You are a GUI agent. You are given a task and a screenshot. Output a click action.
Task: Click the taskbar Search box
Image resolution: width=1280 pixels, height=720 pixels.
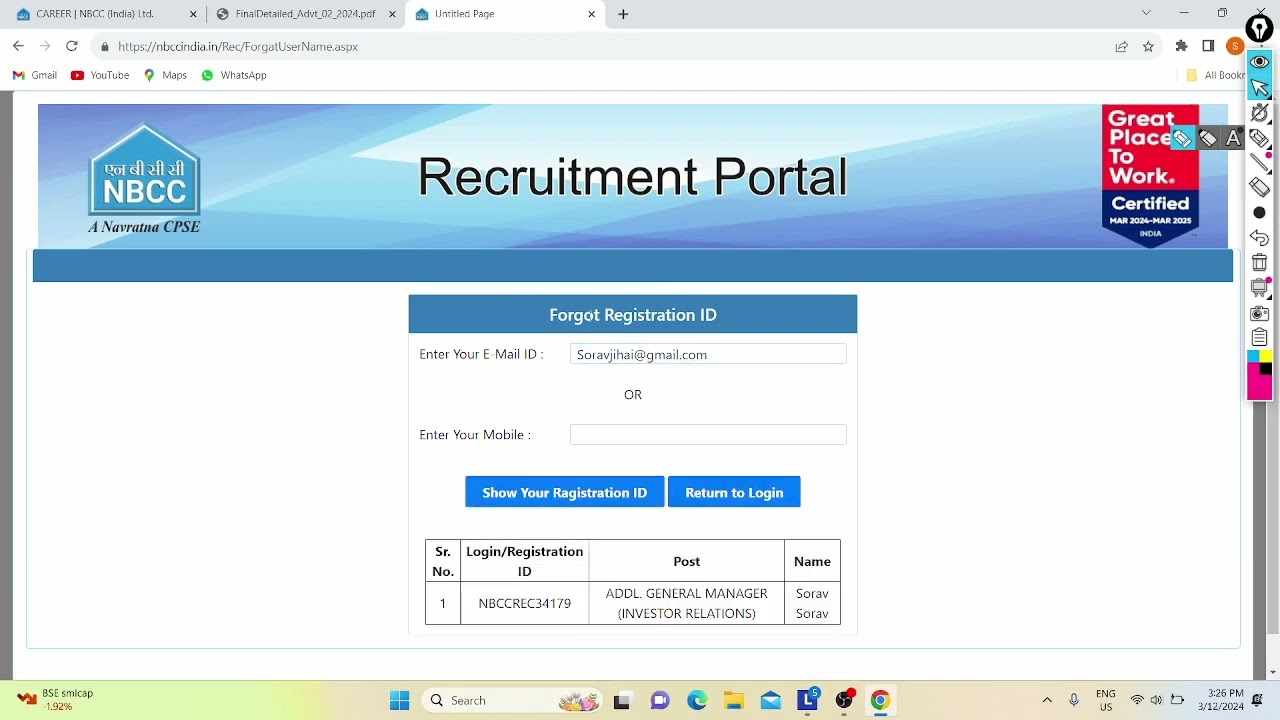click(513, 700)
